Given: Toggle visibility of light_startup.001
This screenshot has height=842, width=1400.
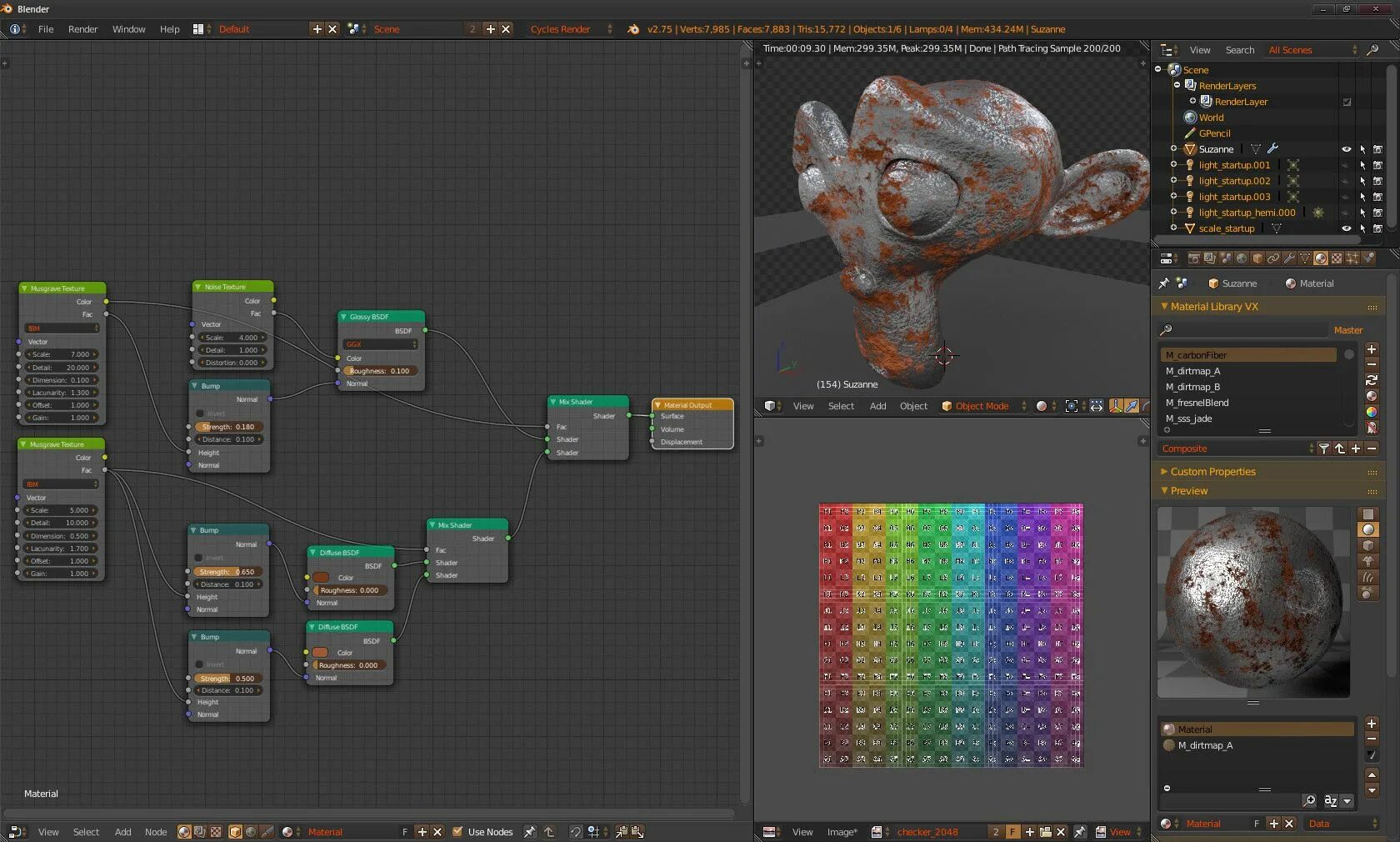Looking at the screenshot, I should (x=1346, y=165).
